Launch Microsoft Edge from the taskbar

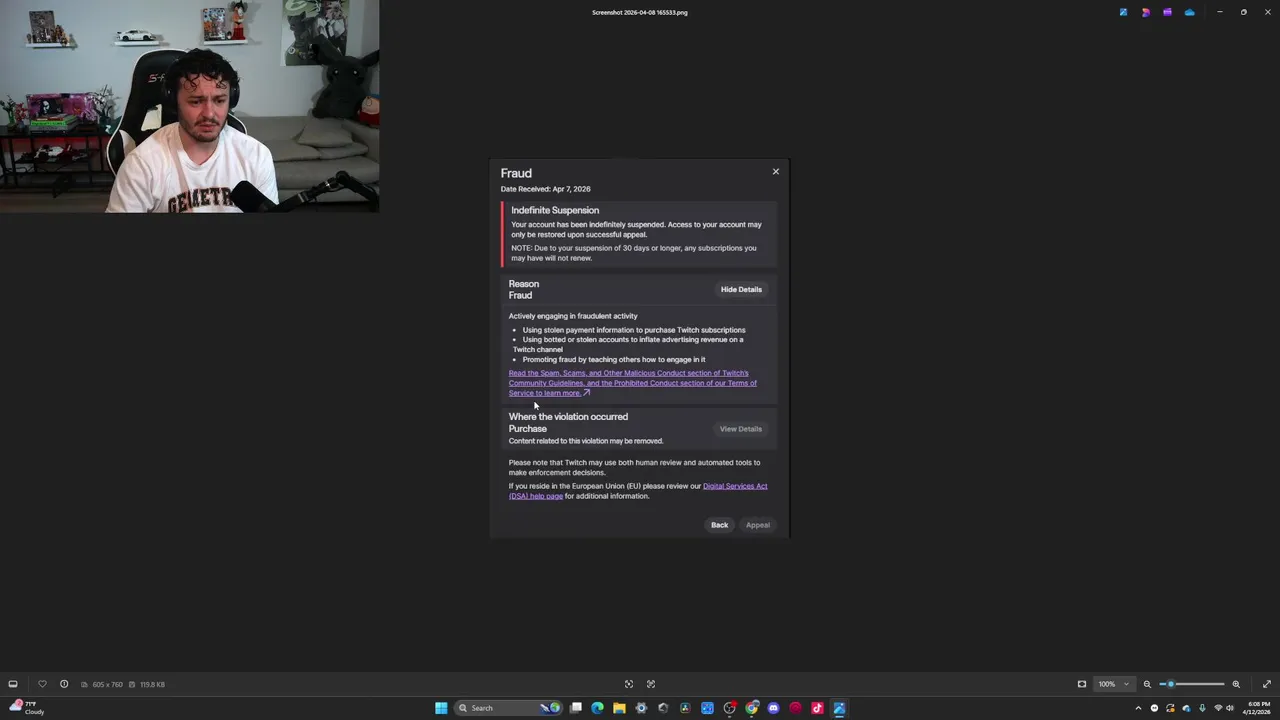coord(598,708)
